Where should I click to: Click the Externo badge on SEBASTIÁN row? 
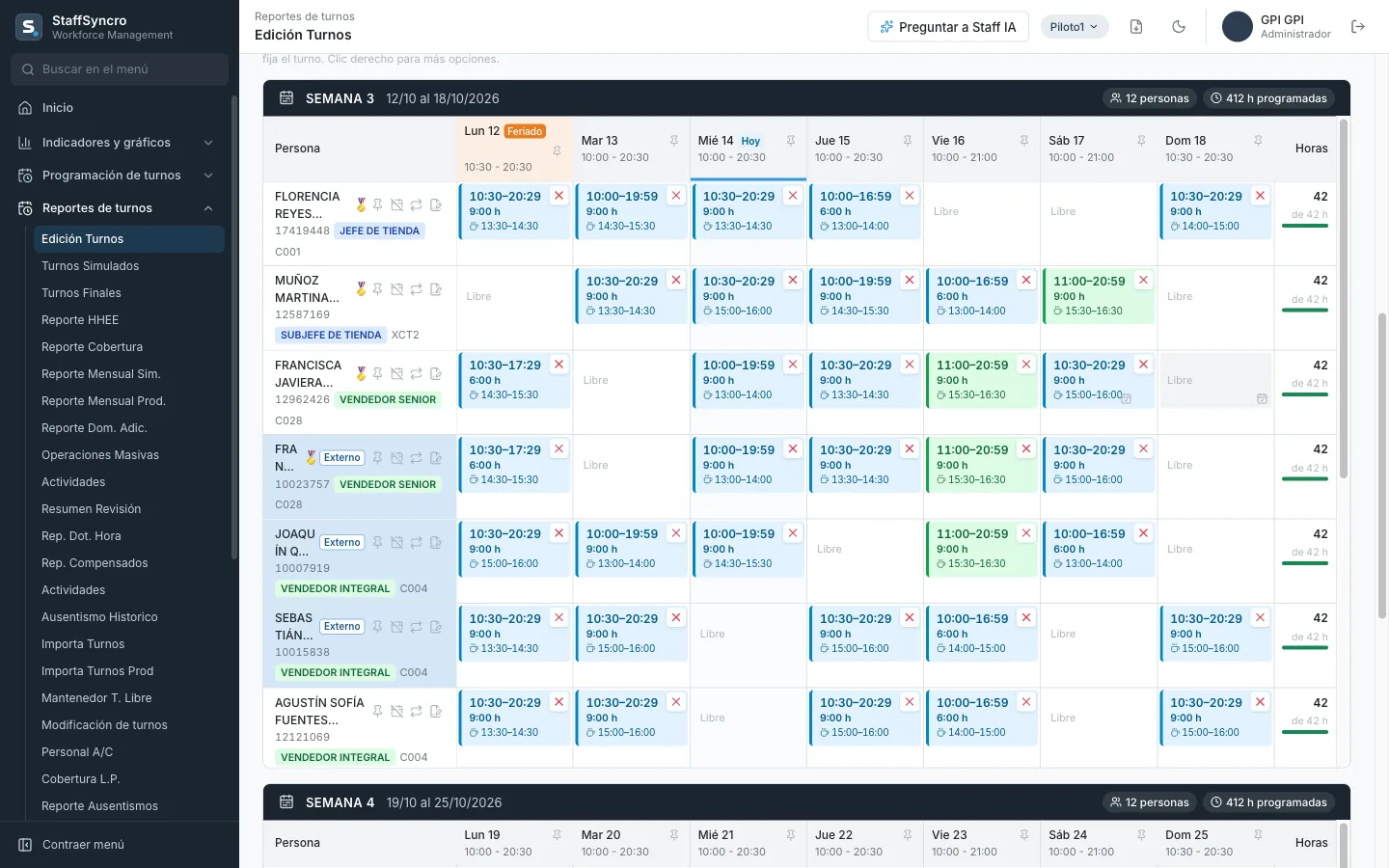pyautogui.click(x=341, y=627)
